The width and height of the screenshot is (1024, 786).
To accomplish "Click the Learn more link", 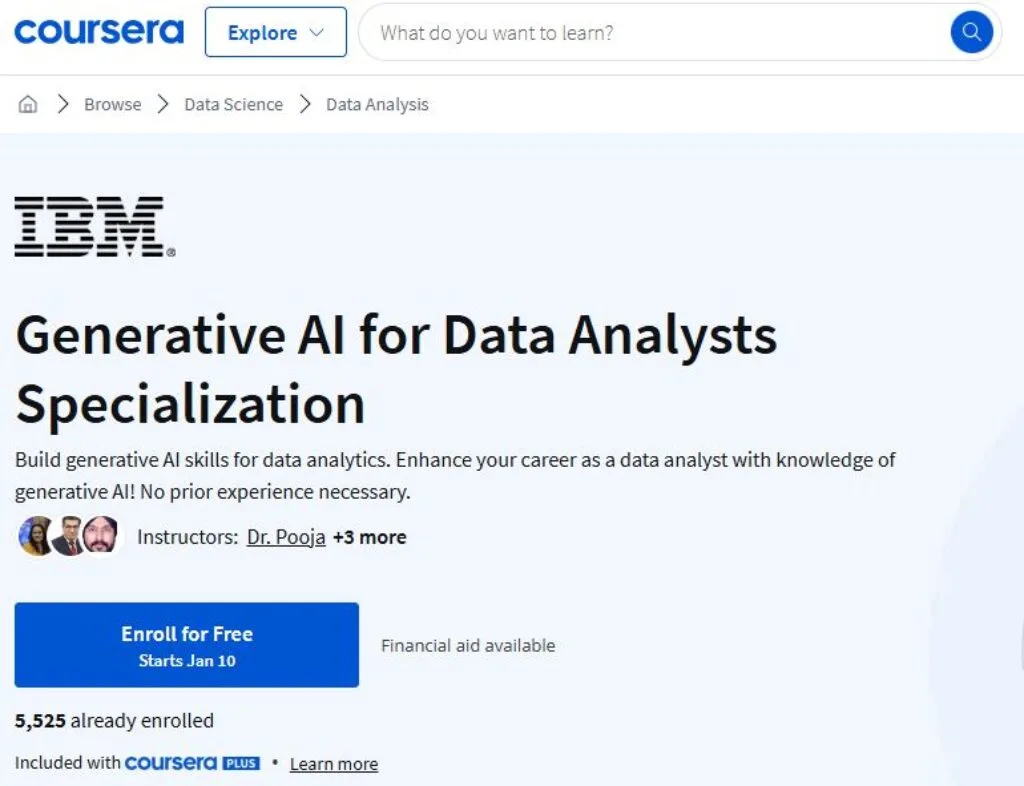I will pyautogui.click(x=333, y=764).
